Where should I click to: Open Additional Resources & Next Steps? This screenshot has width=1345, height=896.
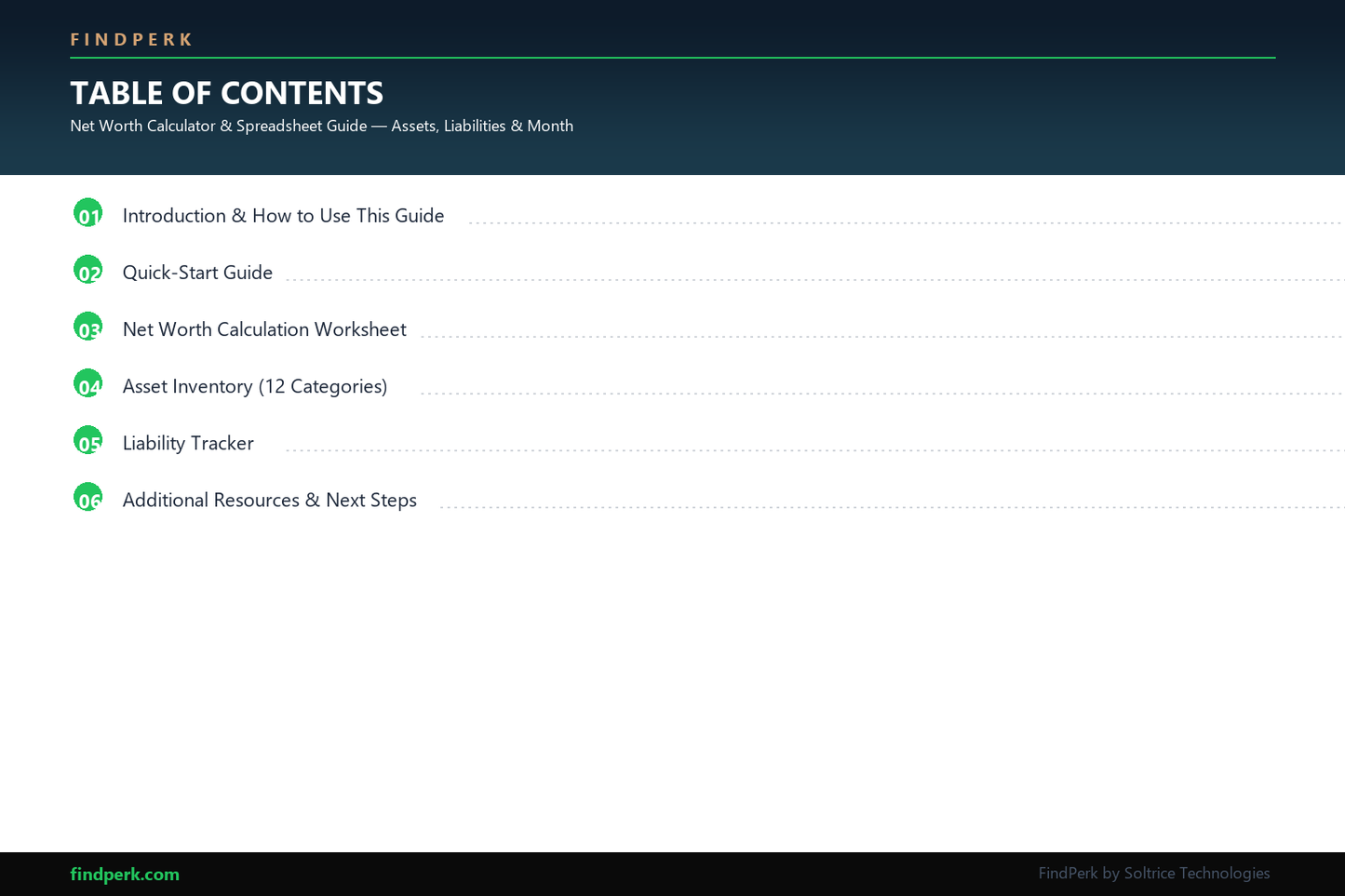pos(270,500)
